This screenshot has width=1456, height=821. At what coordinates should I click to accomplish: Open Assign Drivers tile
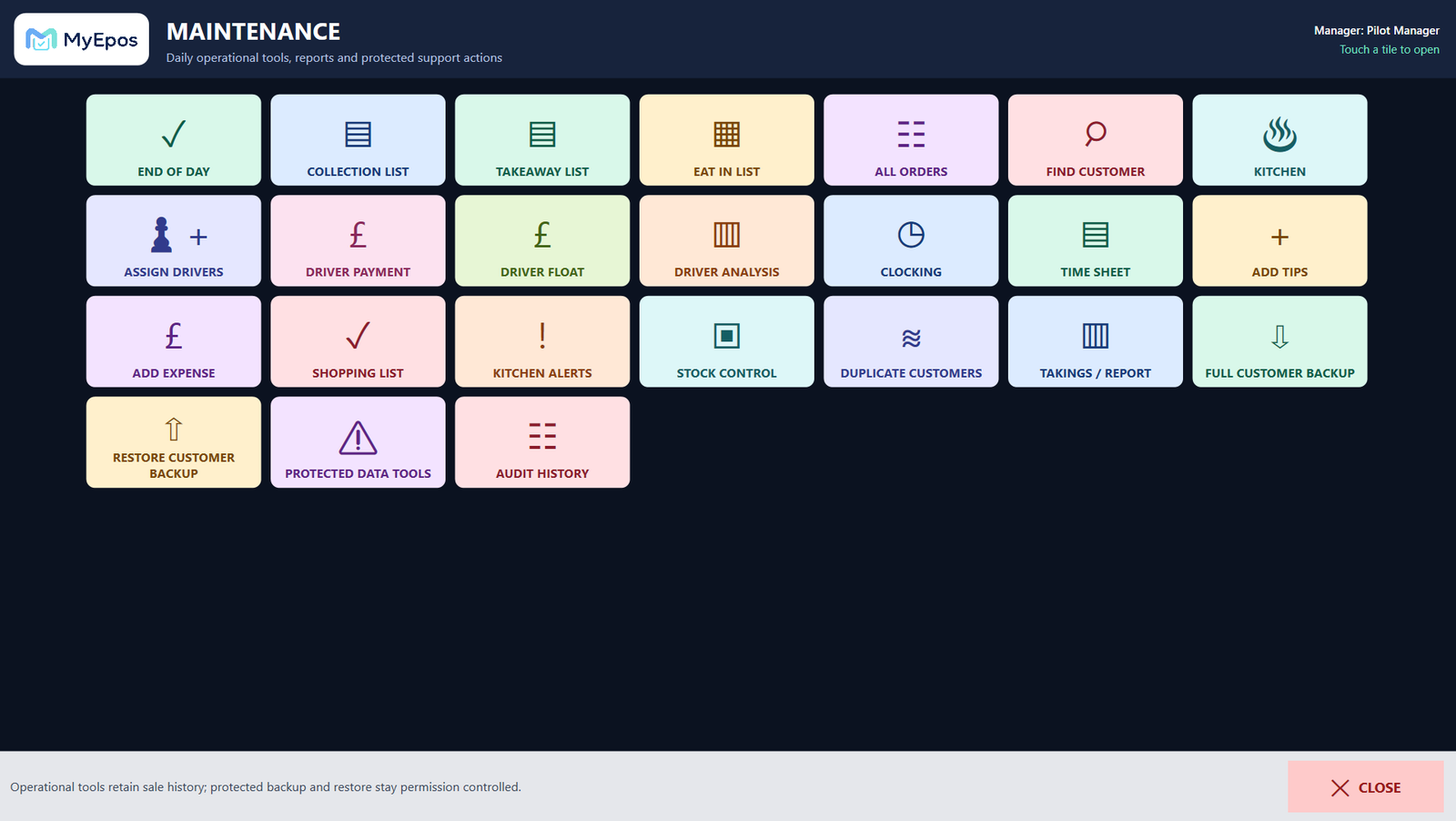173,241
